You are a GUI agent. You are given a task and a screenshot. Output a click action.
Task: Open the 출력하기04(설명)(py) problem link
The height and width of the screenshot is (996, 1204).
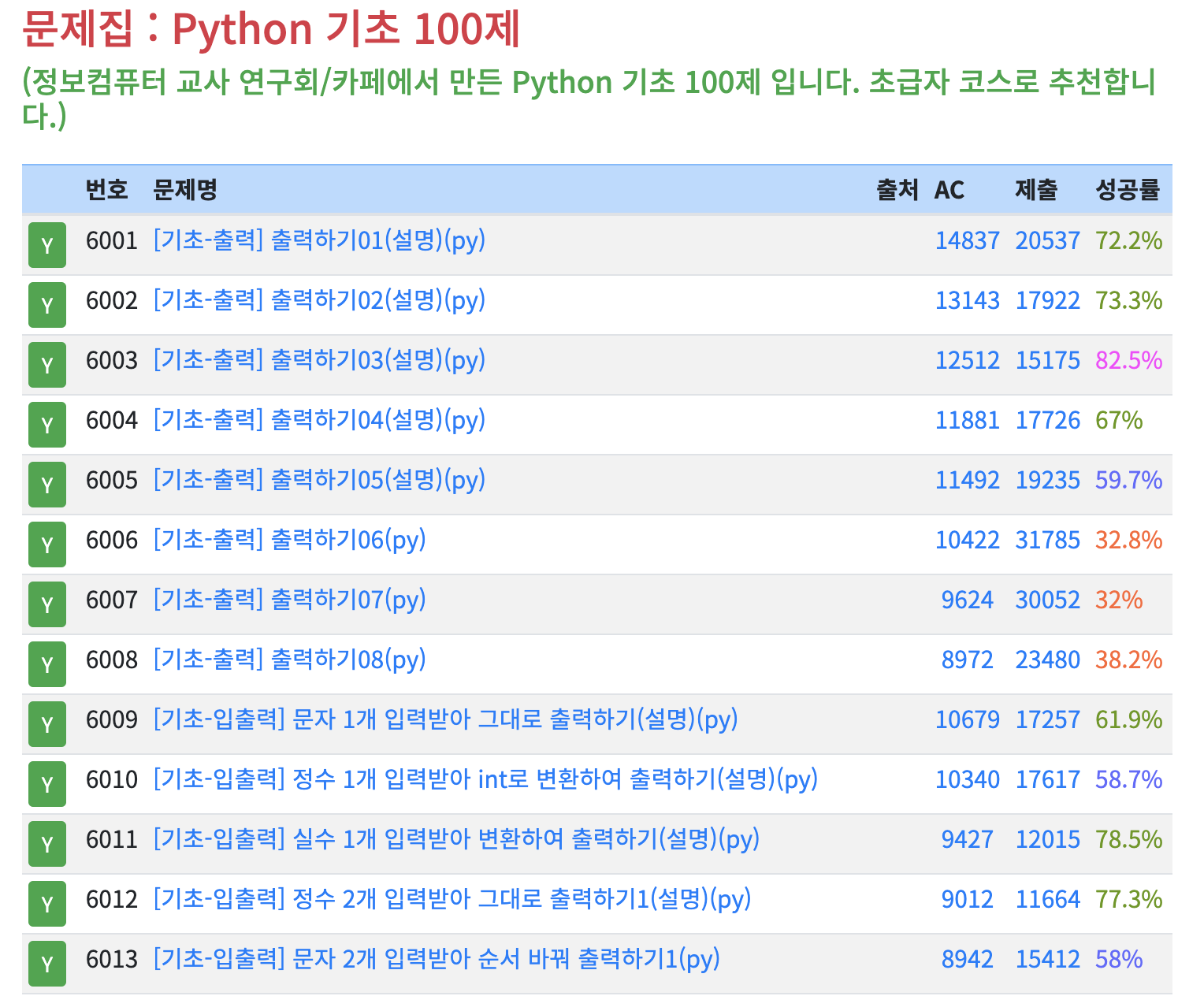[x=319, y=420]
